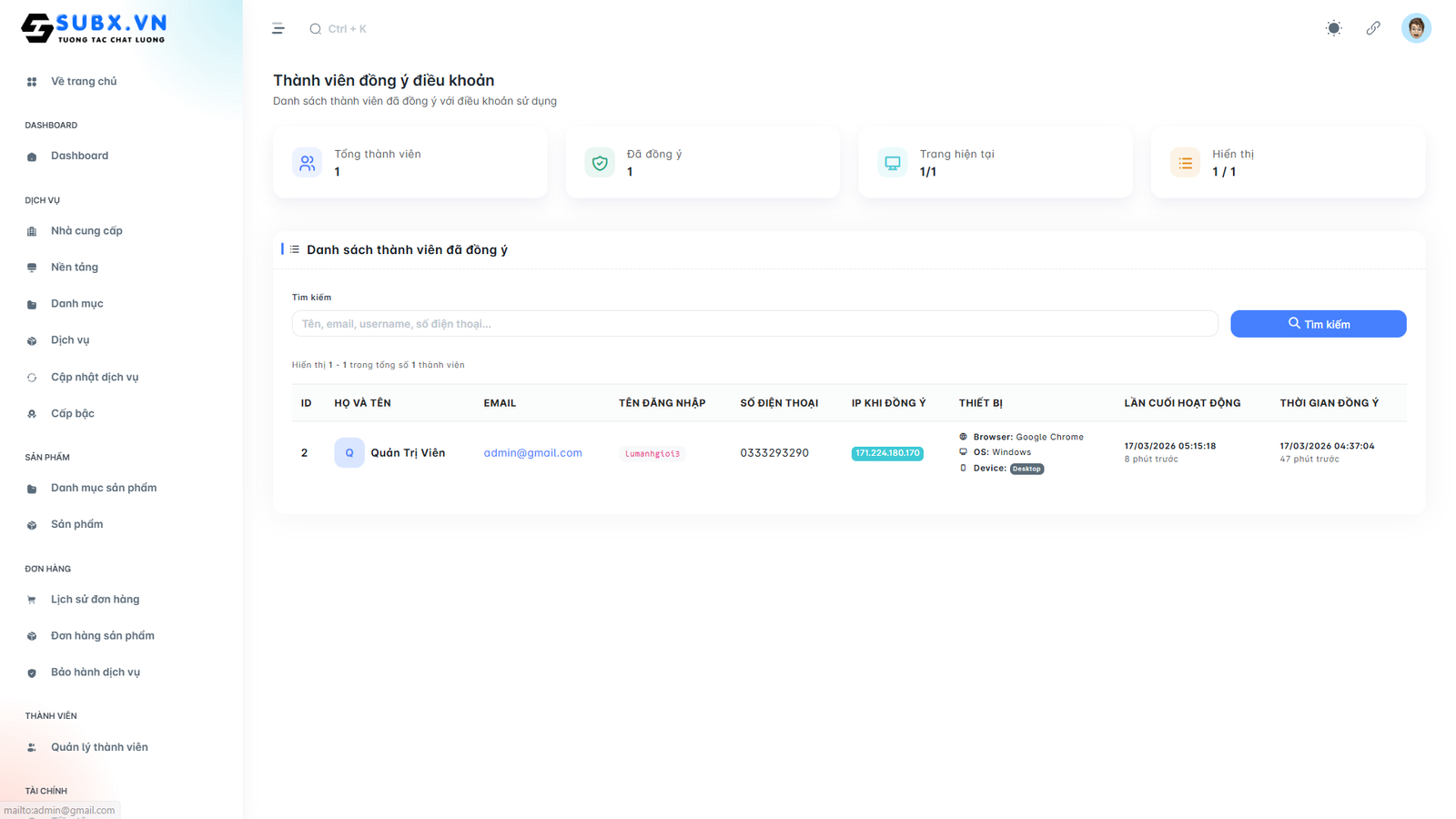Expand the Nhà cung cấp sidebar item

[86, 231]
